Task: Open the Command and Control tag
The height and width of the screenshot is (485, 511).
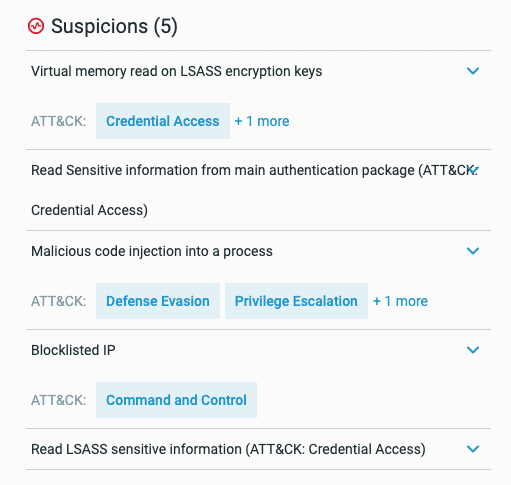Action: [x=176, y=400]
